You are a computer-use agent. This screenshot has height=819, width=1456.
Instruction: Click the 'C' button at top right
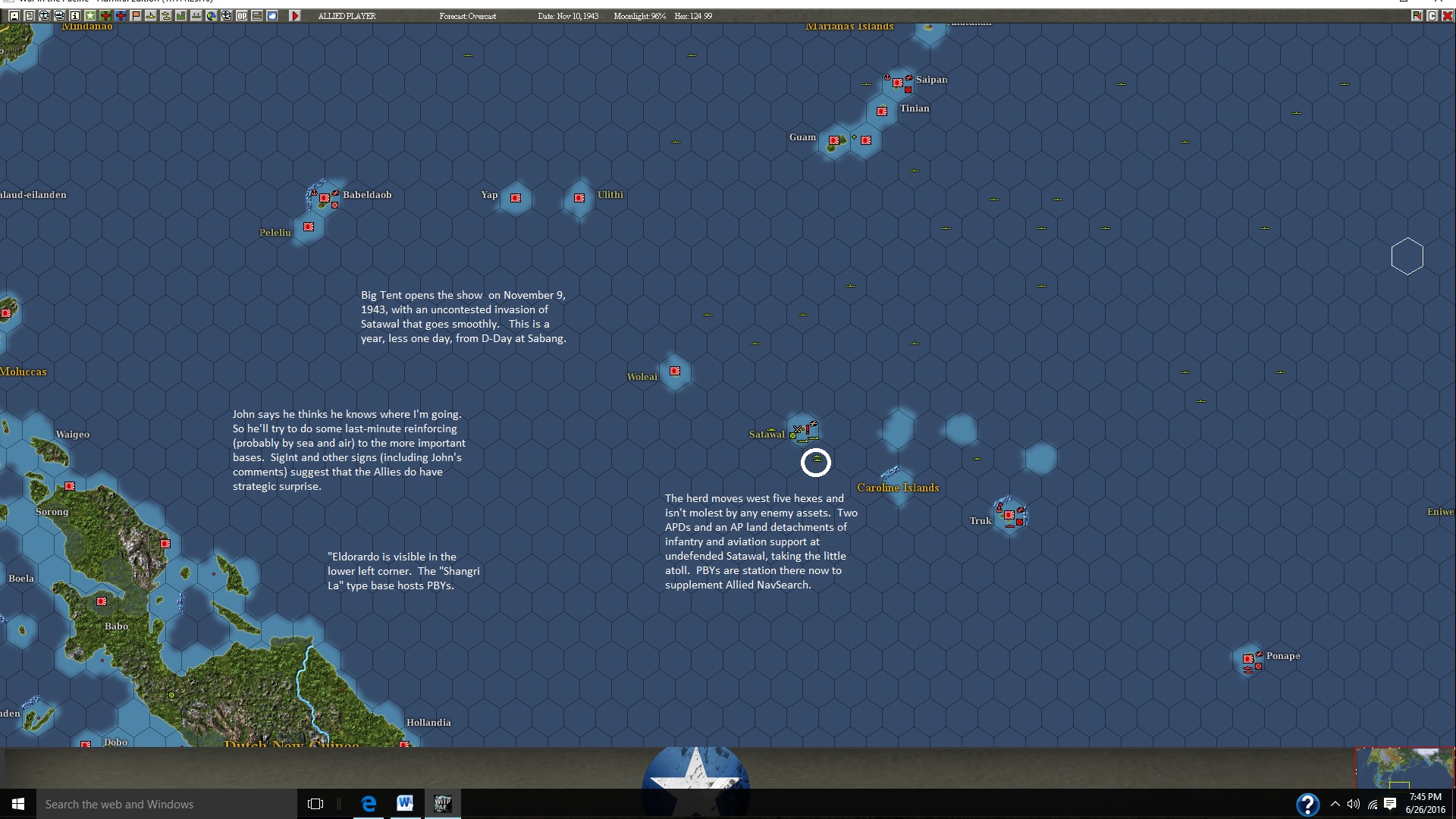coord(1432,16)
